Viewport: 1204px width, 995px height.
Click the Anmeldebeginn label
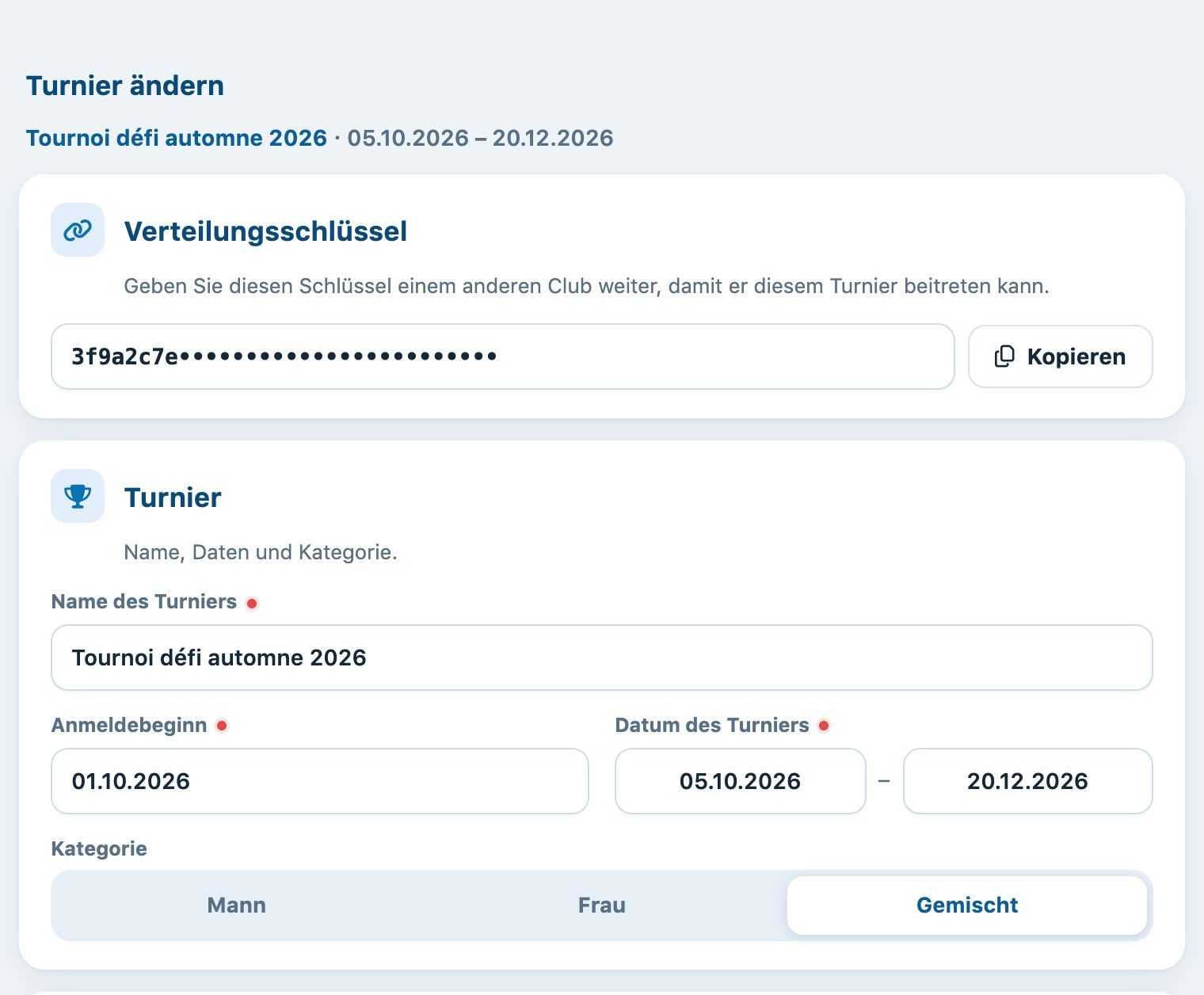point(129,725)
